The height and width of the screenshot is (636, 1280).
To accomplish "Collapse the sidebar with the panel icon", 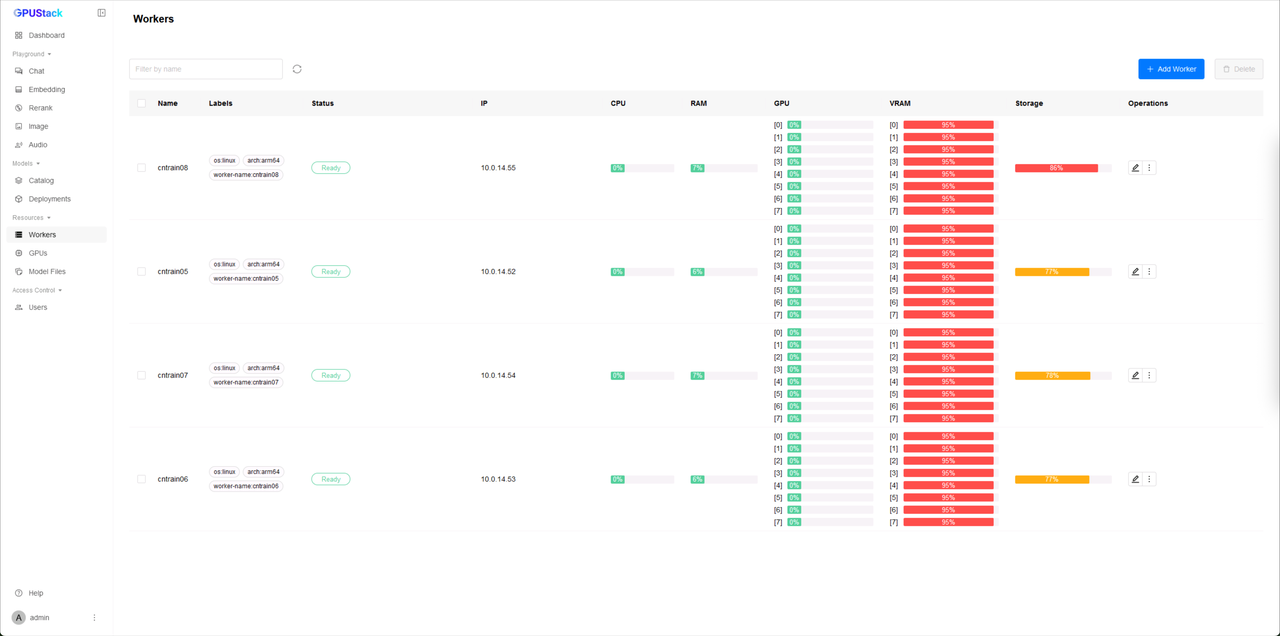I will (102, 13).
